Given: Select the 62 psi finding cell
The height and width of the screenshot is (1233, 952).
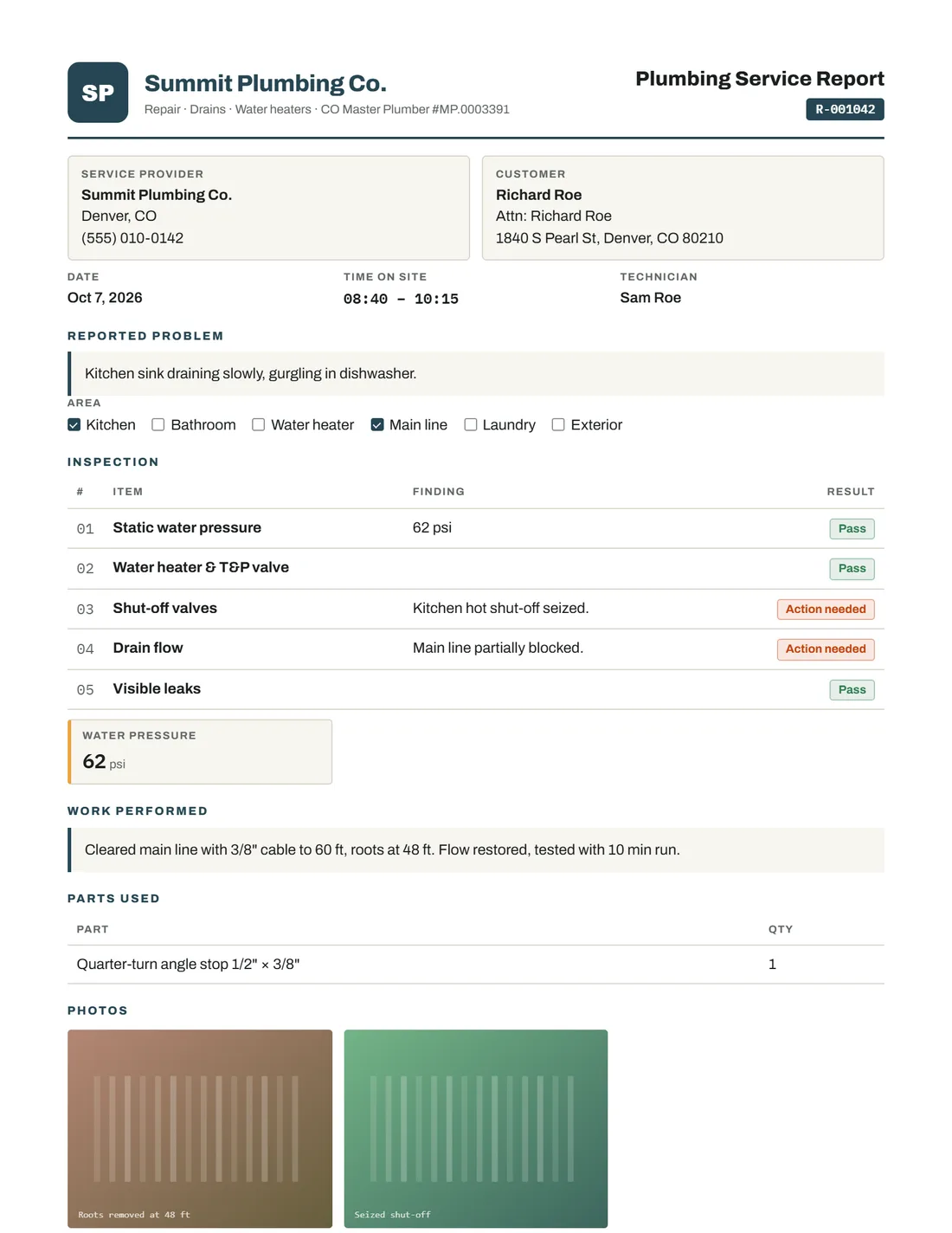Looking at the screenshot, I should [x=432, y=528].
